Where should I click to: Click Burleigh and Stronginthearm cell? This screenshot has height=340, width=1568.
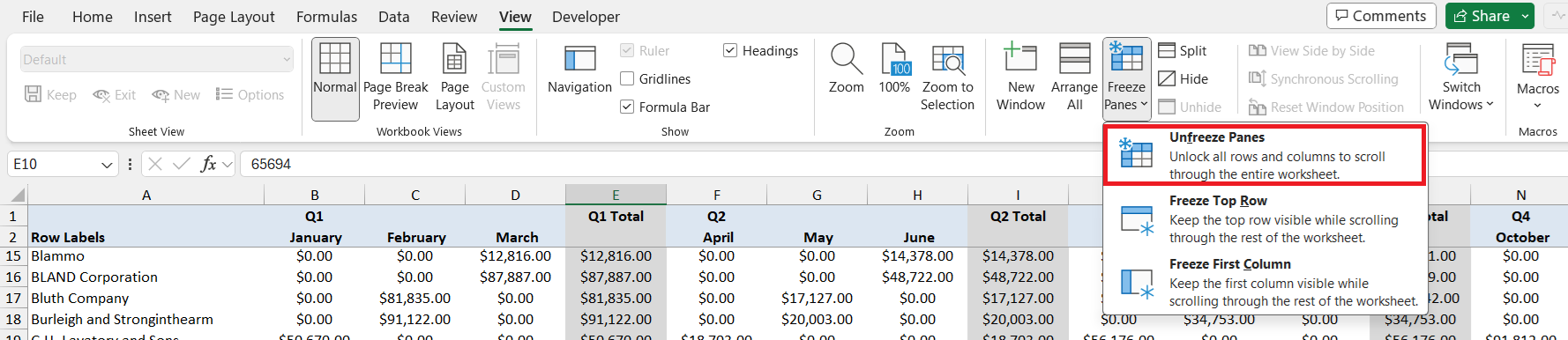point(146,320)
